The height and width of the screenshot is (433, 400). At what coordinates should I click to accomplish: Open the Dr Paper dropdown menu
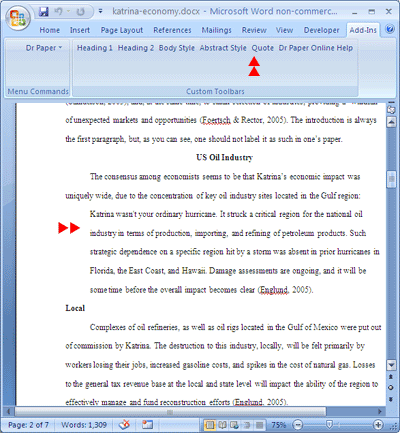(44, 48)
